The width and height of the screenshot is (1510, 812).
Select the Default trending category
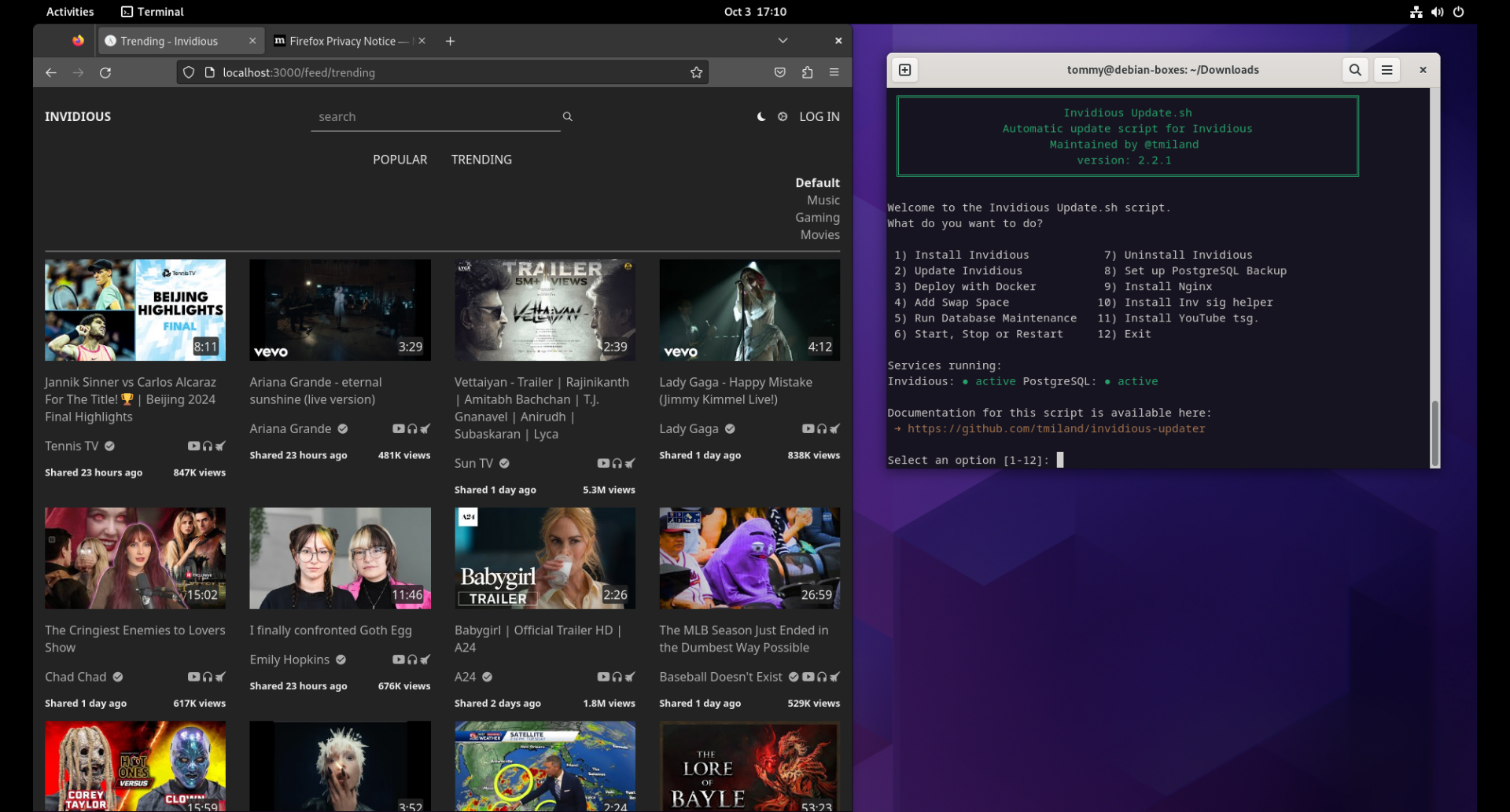click(x=817, y=183)
